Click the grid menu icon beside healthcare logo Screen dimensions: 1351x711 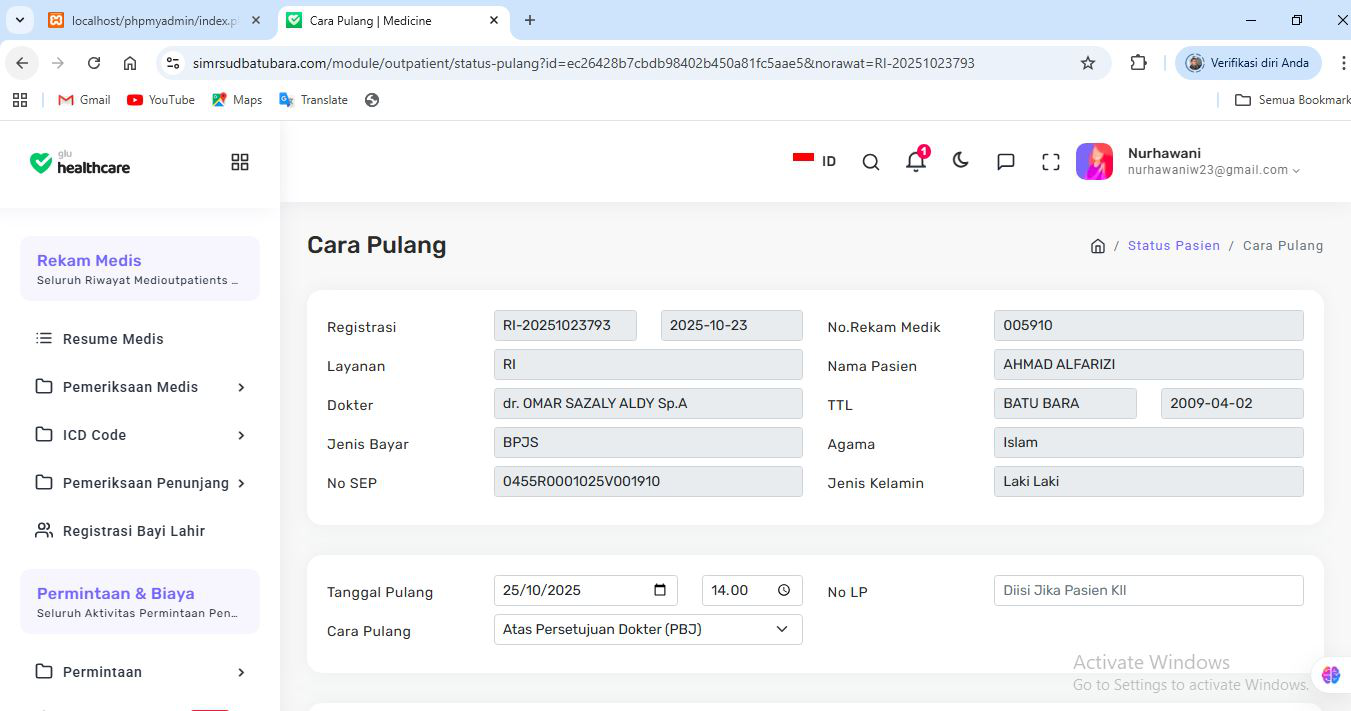(240, 162)
